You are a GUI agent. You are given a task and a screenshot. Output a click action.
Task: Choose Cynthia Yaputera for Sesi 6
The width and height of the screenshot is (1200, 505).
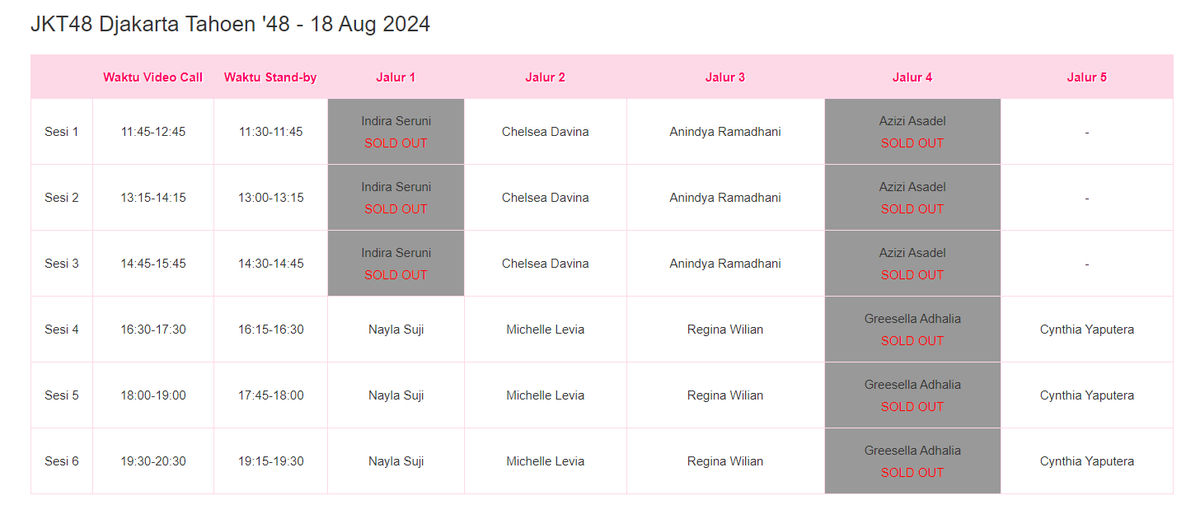point(1087,462)
